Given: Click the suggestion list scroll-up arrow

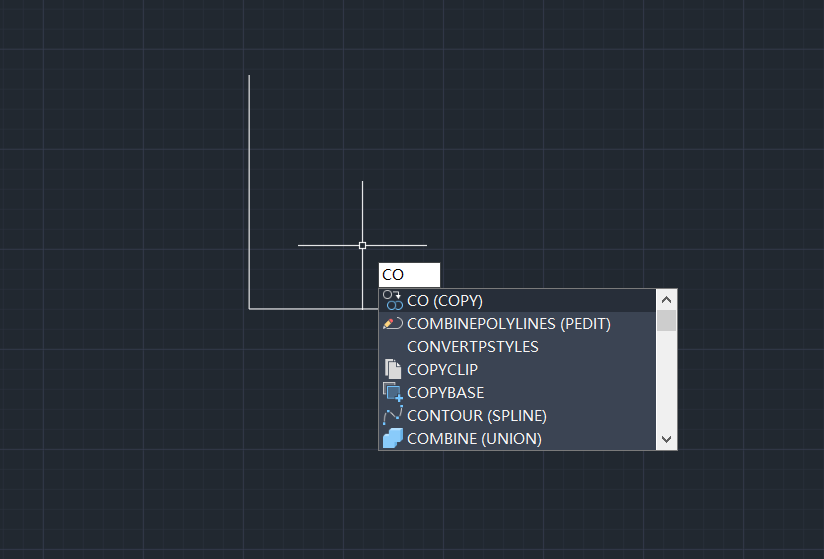Looking at the screenshot, I should pos(667,299).
